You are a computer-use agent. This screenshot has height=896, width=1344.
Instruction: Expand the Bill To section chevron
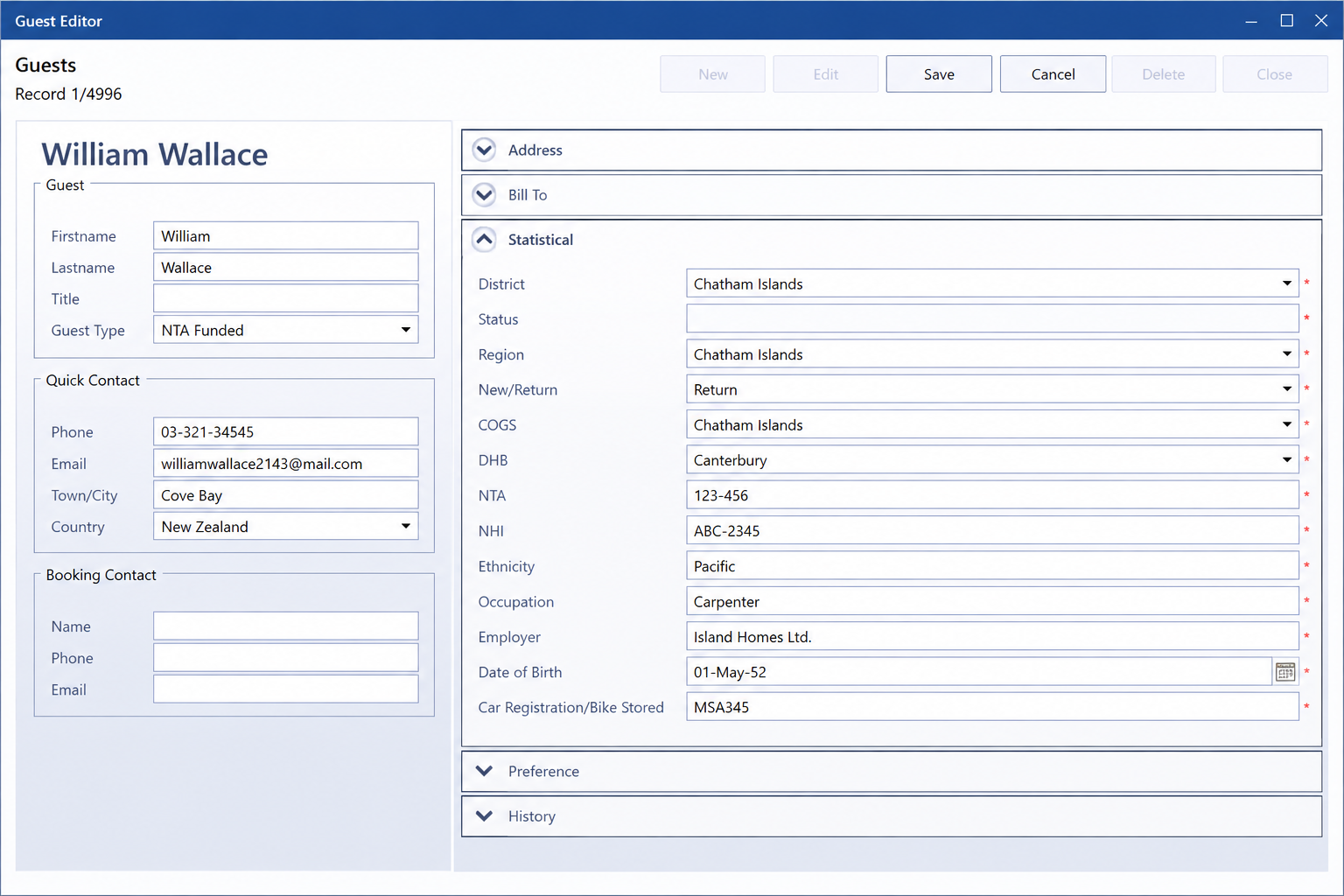(x=484, y=194)
